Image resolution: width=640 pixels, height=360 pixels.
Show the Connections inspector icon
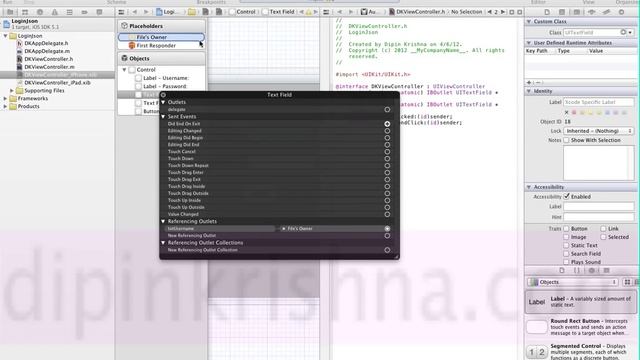(x=621, y=12)
